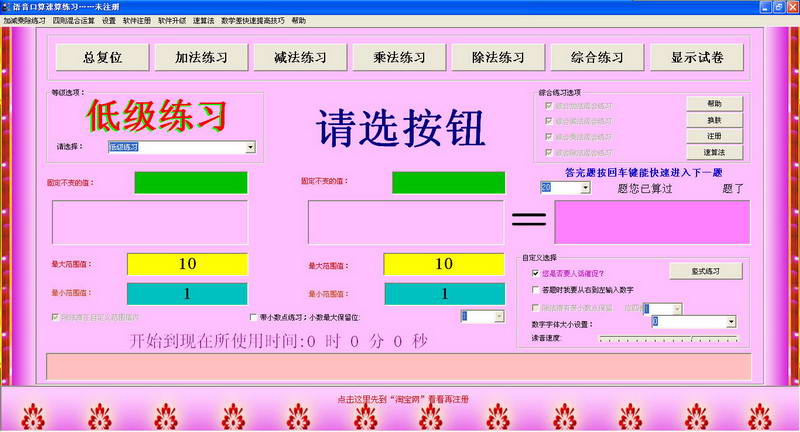The height and width of the screenshot is (432, 800).
Task: Click the 点击这里先到淘宝网看看再注册 link
Action: coord(403,399)
